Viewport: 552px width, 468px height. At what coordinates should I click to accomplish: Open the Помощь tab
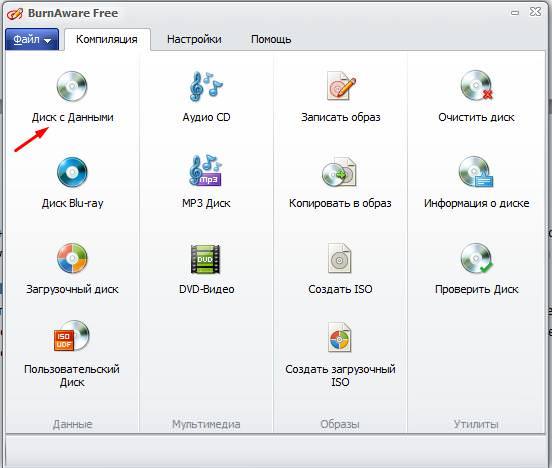pos(271,39)
